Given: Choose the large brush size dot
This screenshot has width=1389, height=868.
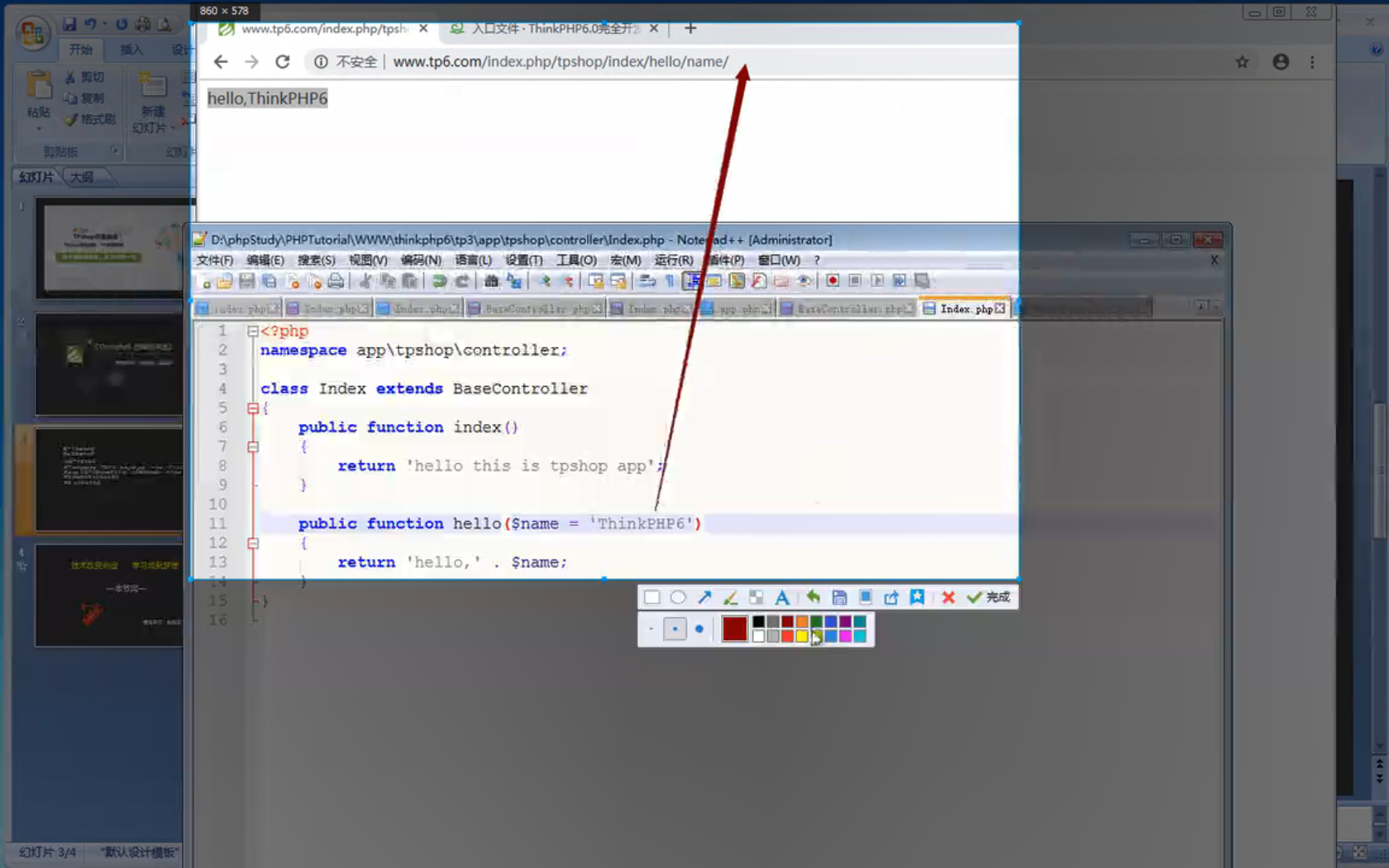Looking at the screenshot, I should (699, 629).
